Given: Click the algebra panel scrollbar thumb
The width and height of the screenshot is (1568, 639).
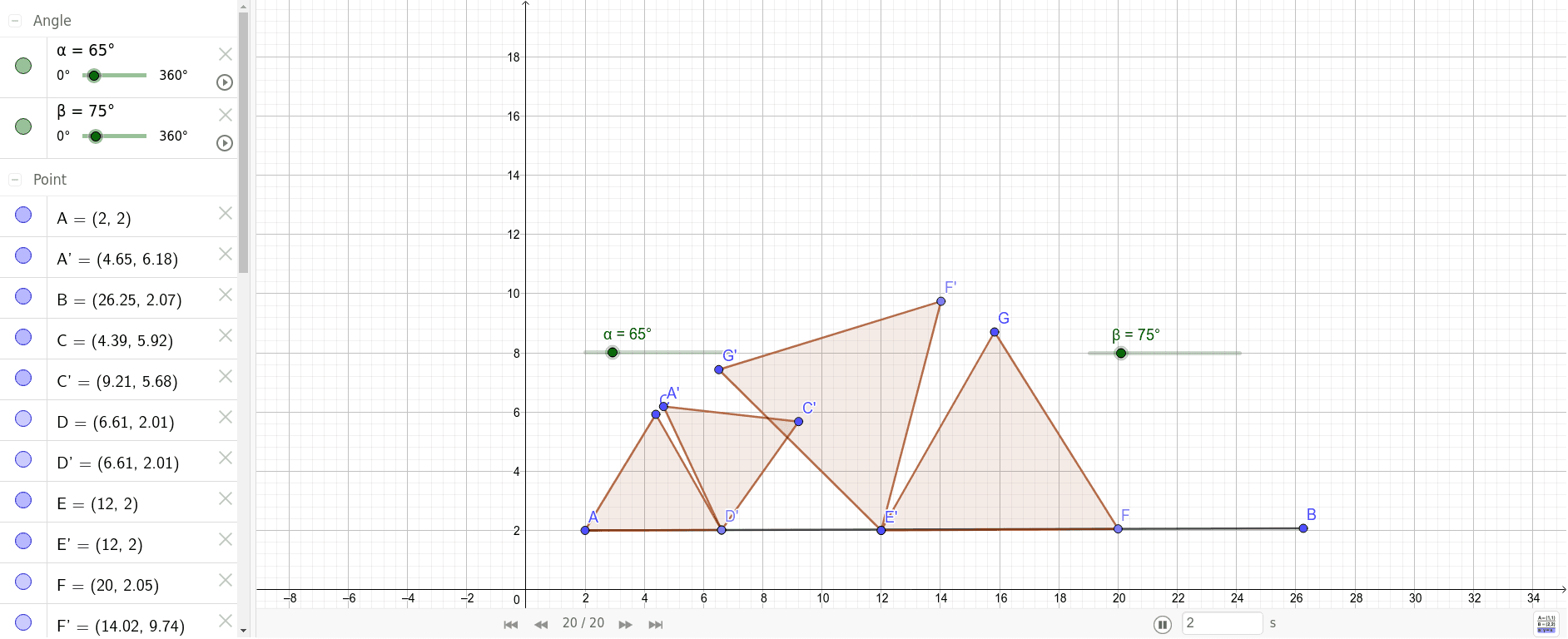Looking at the screenshot, I should (x=243, y=142).
